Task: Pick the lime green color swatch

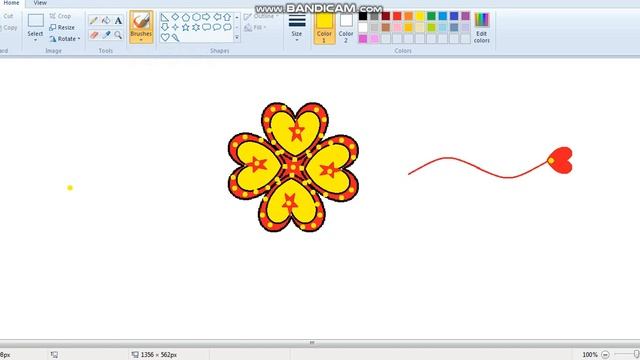Action: coord(431,27)
